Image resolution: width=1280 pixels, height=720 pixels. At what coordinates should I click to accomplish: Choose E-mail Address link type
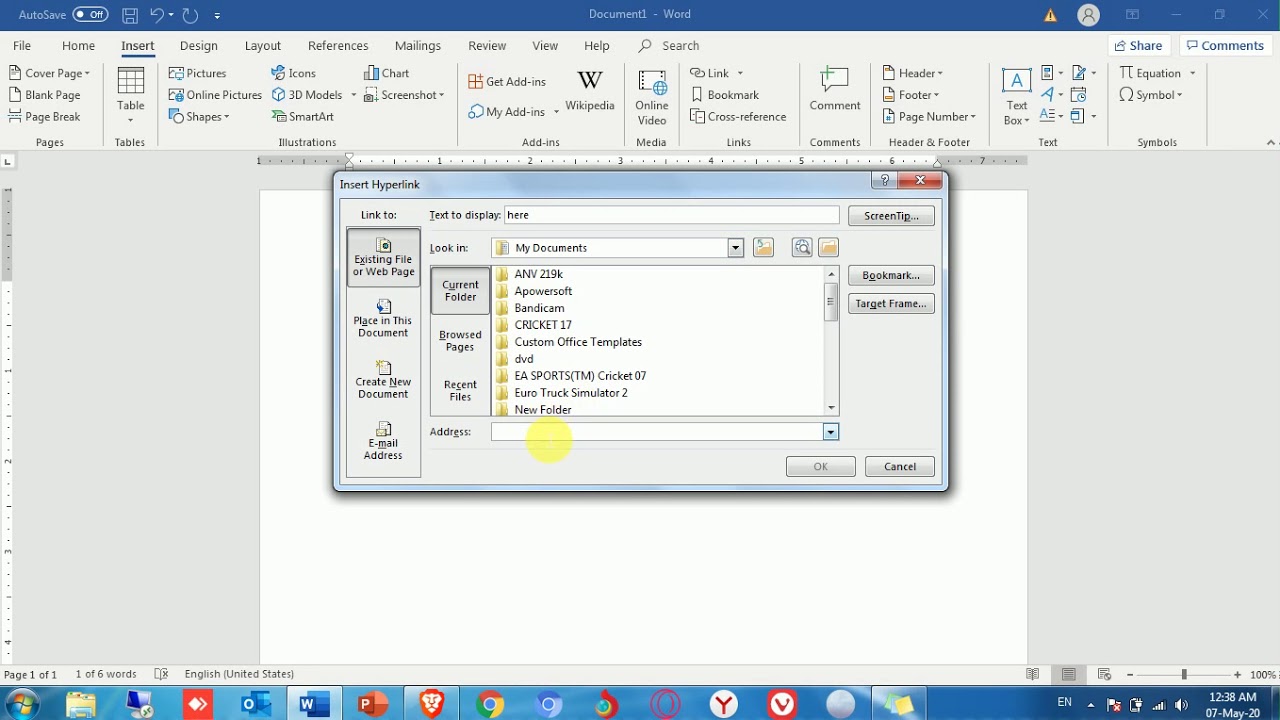tap(383, 442)
